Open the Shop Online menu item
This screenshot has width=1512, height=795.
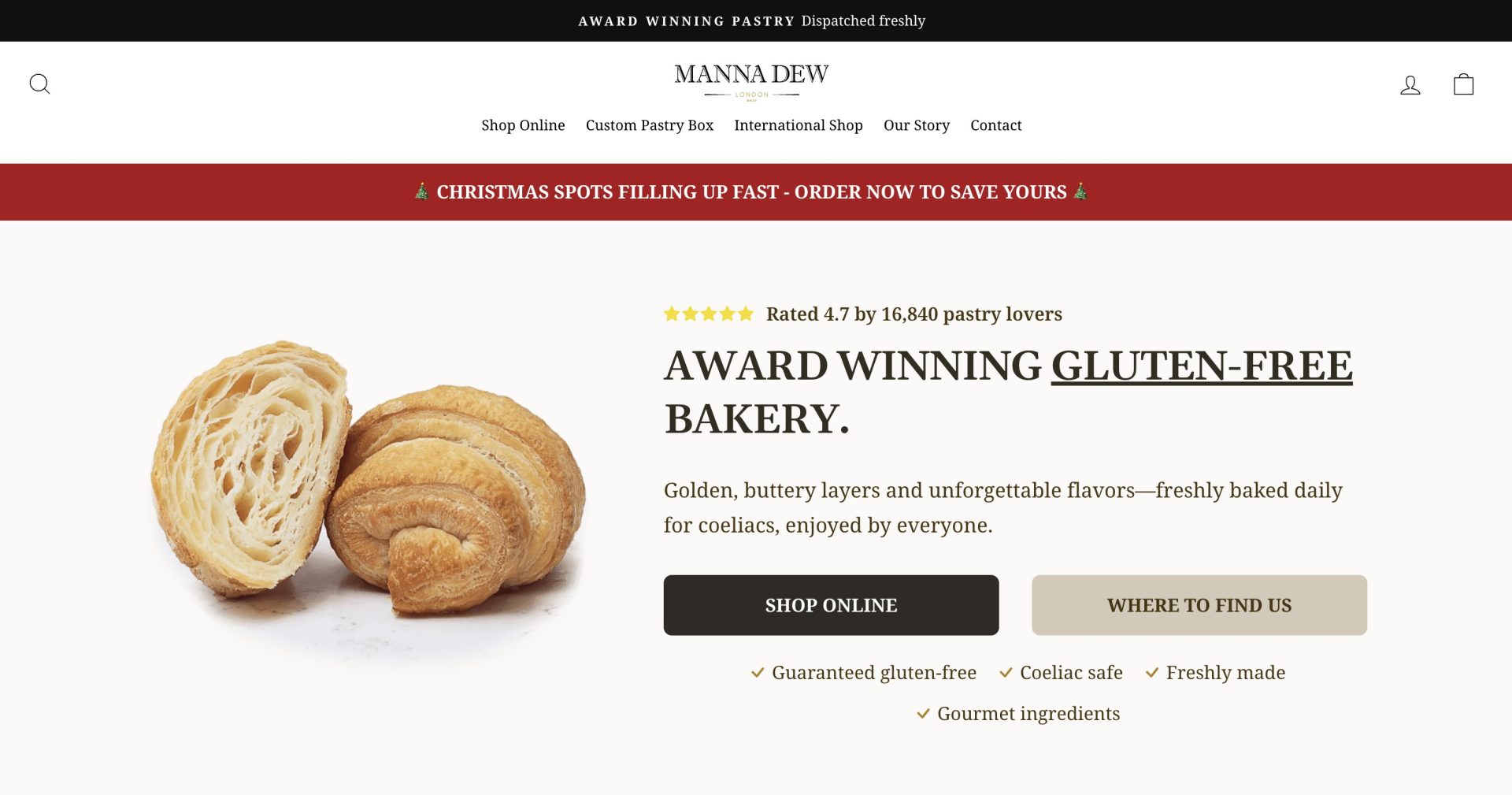(522, 124)
